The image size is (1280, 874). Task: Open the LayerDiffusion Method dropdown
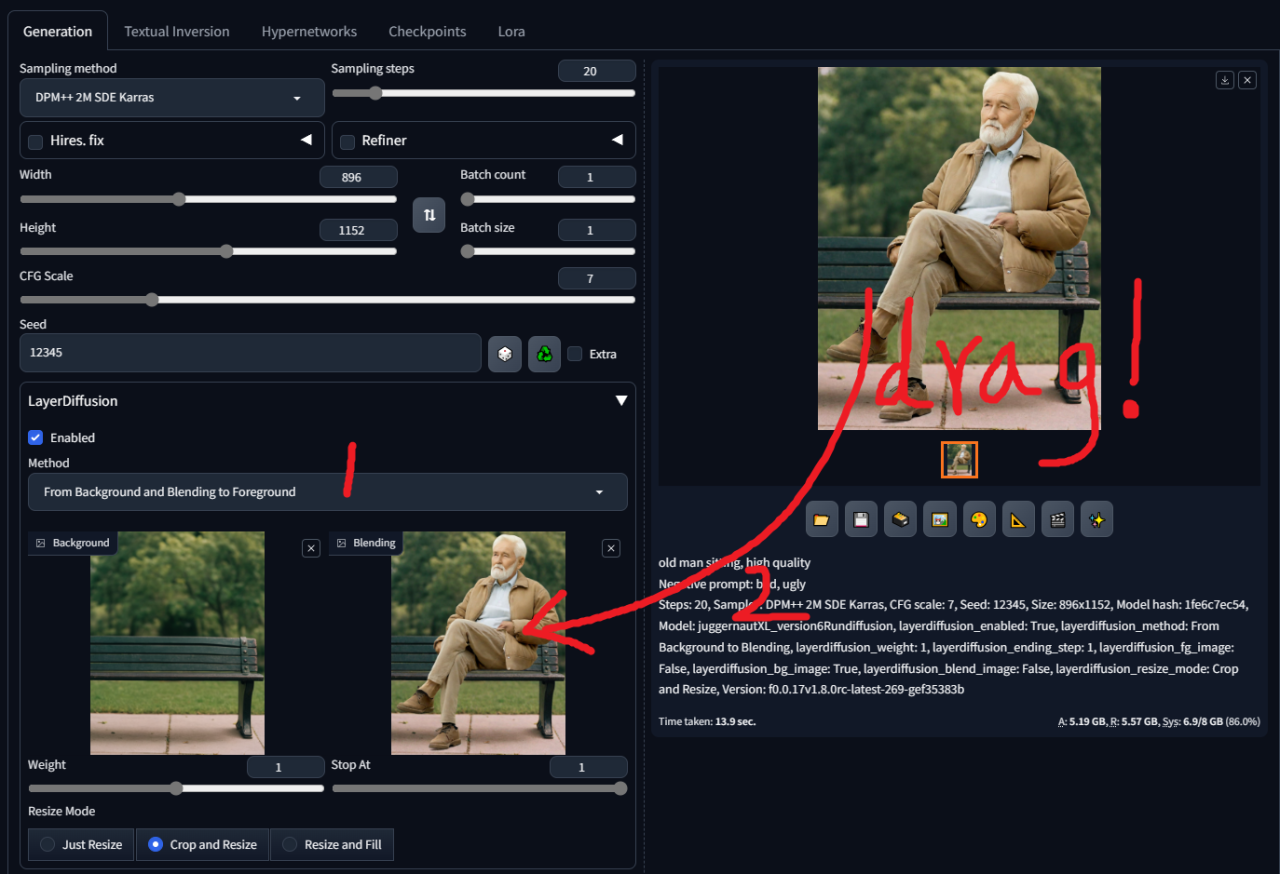[x=328, y=492]
